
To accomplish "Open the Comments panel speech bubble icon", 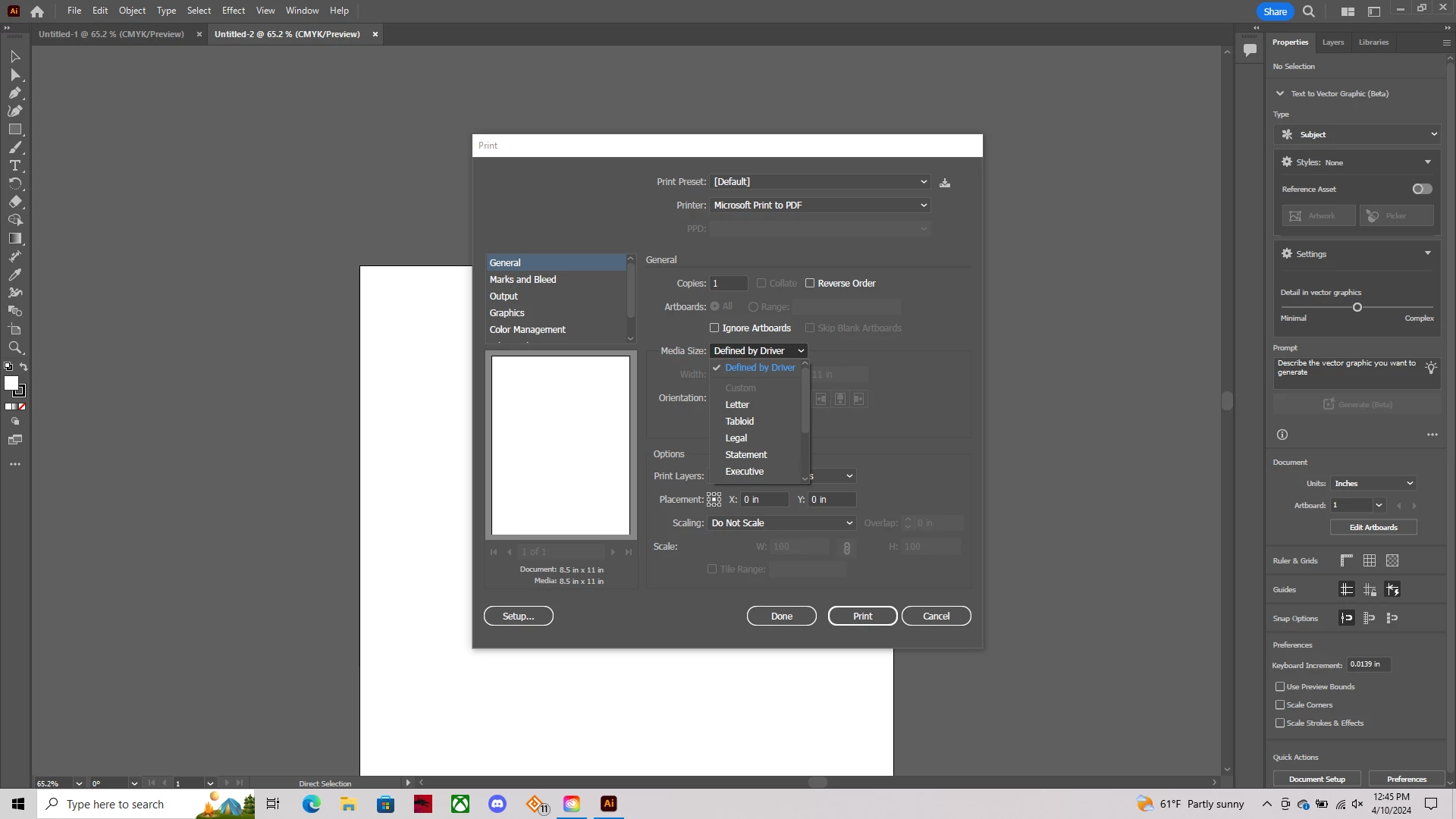I will click(1250, 50).
